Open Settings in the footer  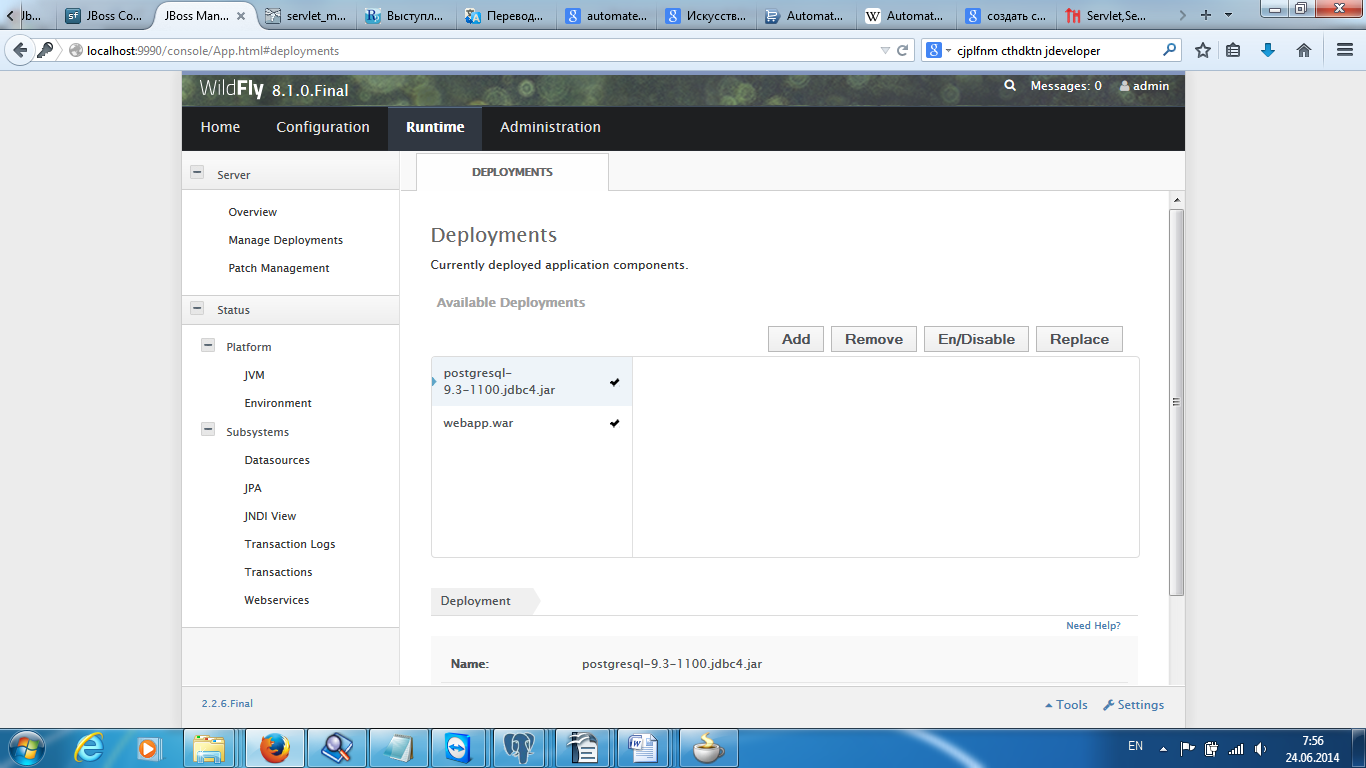click(1134, 705)
